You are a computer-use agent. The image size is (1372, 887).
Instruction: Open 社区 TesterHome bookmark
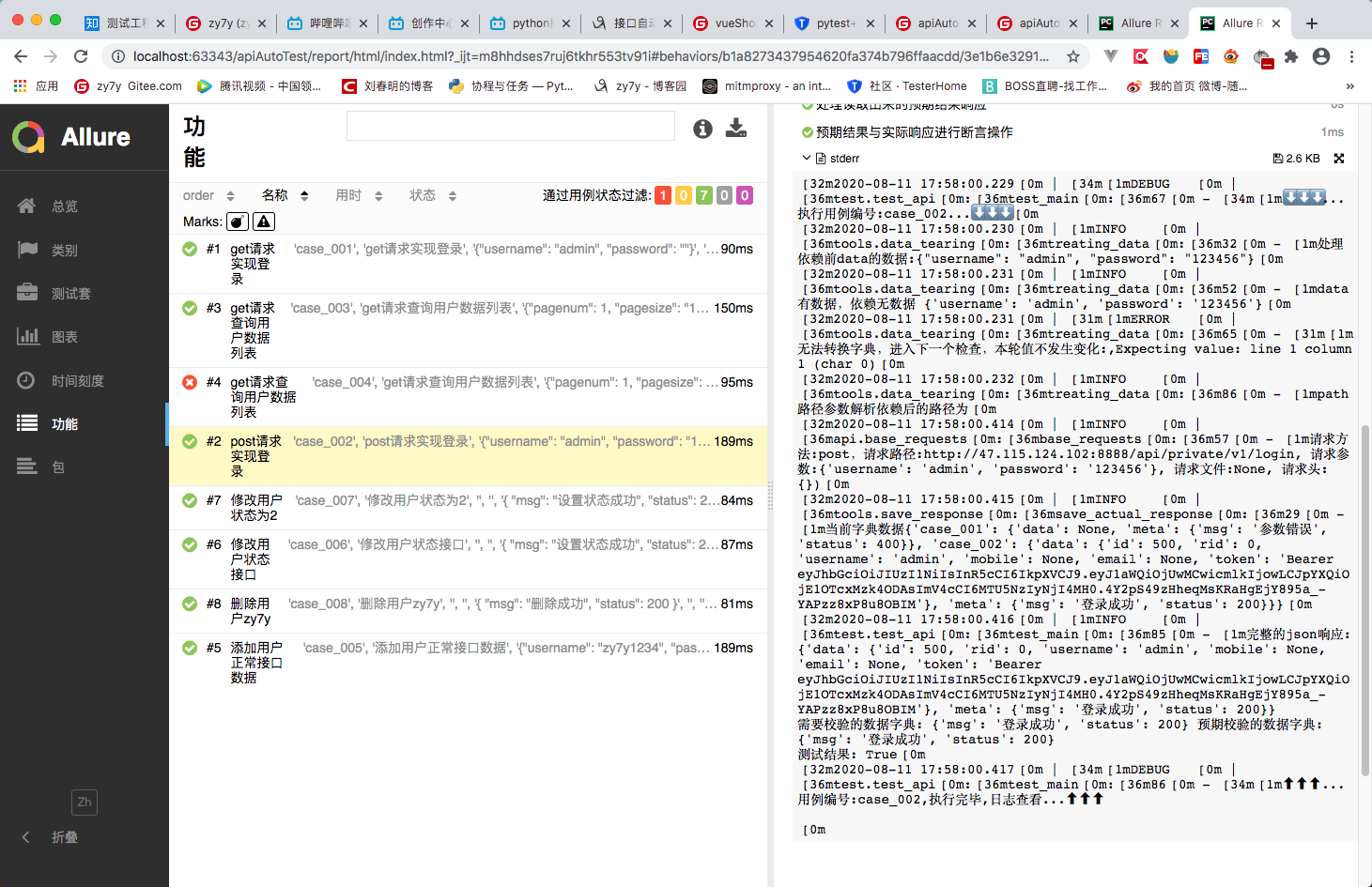pyautogui.click(x=907, y=86)
